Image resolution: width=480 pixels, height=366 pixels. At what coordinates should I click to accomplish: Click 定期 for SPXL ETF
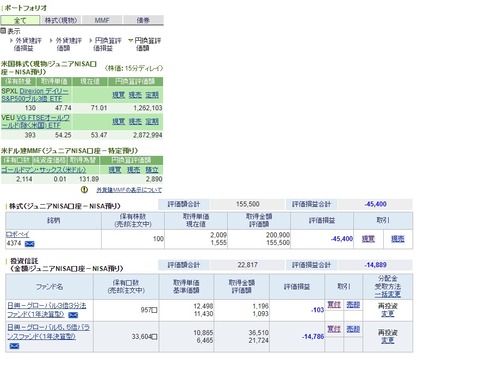pos(152,95)
